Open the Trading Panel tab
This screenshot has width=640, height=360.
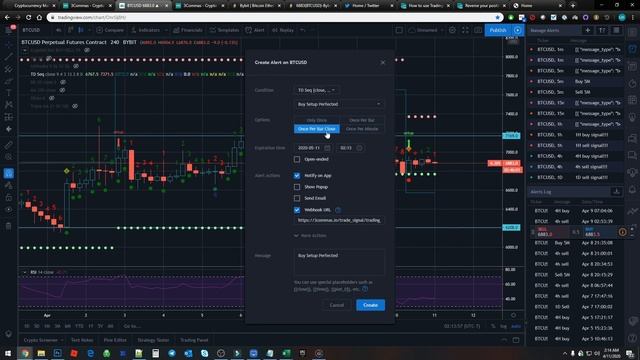coord(194,340)
